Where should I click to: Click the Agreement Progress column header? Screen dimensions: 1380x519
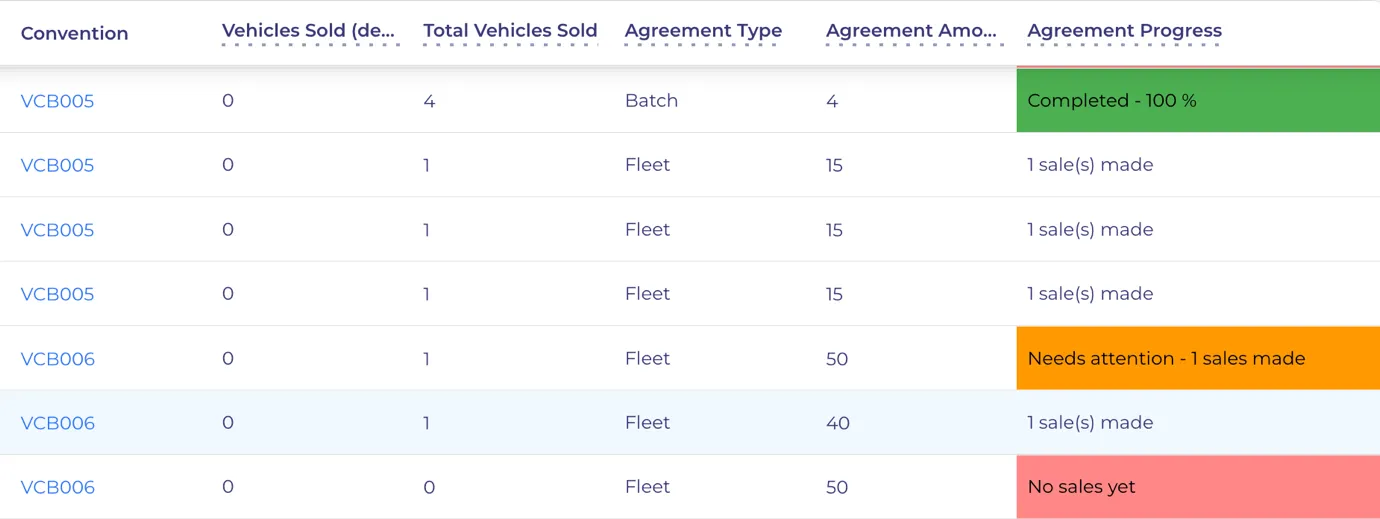tap(1124, 31)
